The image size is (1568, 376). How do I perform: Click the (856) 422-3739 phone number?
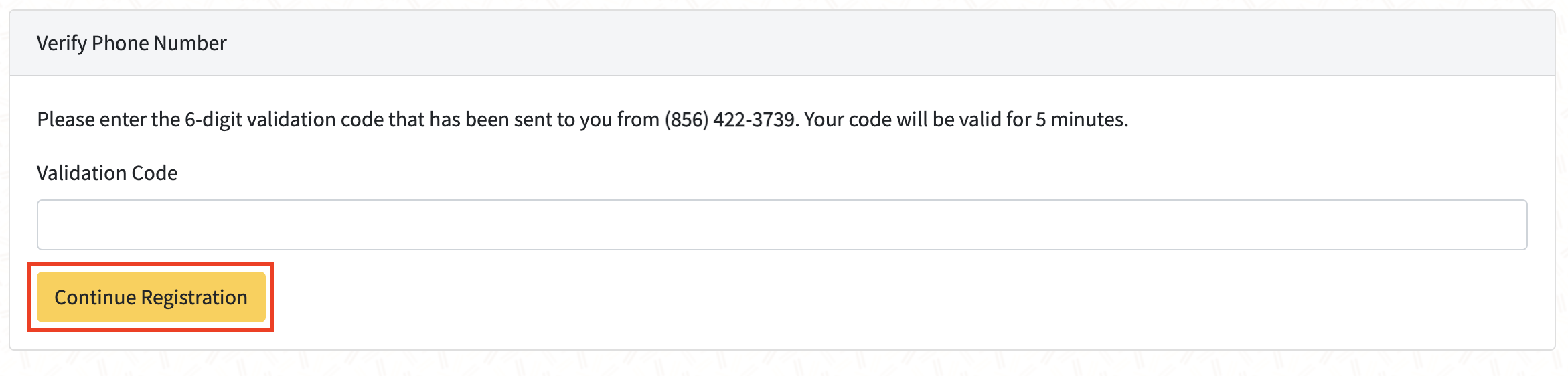(x=730, y=120)
